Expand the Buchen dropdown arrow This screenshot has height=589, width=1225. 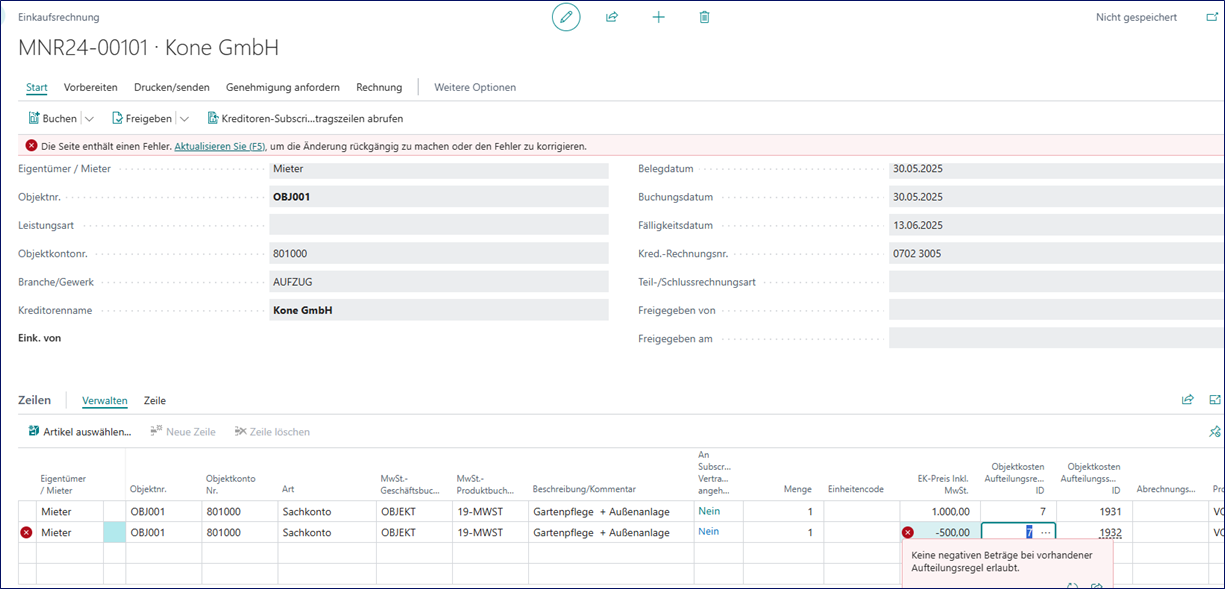click(89, 118)
